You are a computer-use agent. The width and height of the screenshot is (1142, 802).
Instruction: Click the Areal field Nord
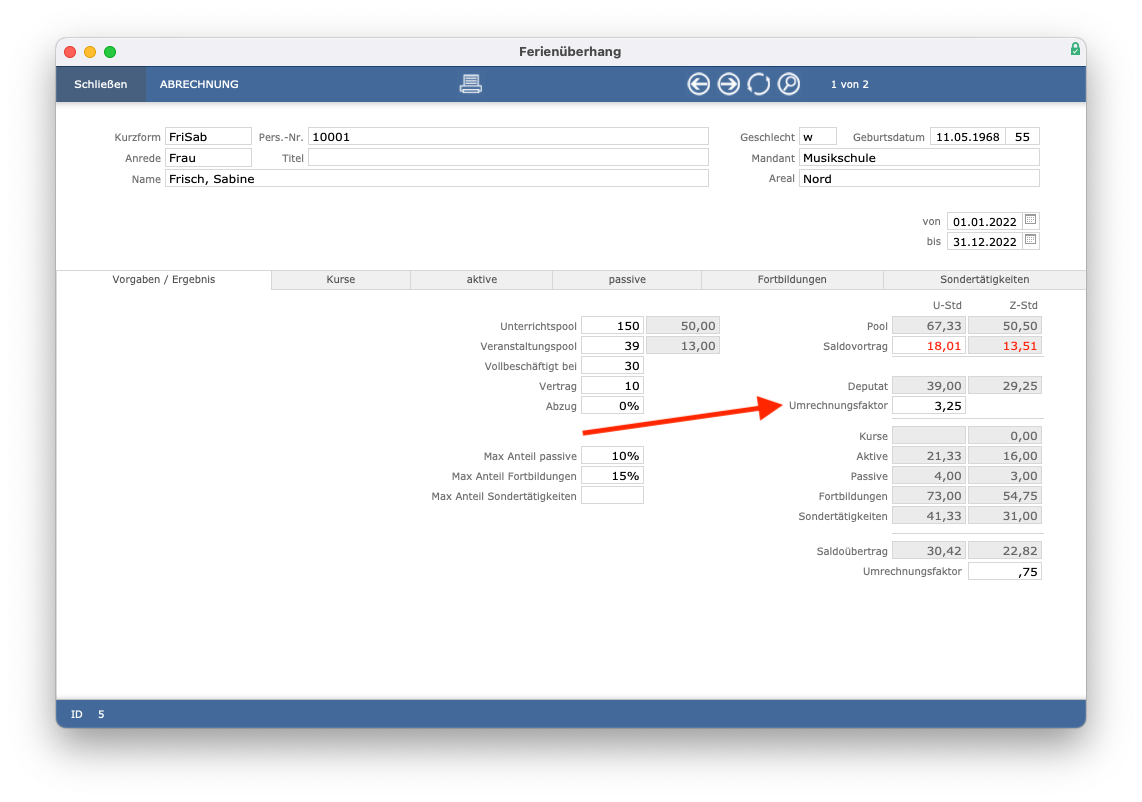click(919, 179)
